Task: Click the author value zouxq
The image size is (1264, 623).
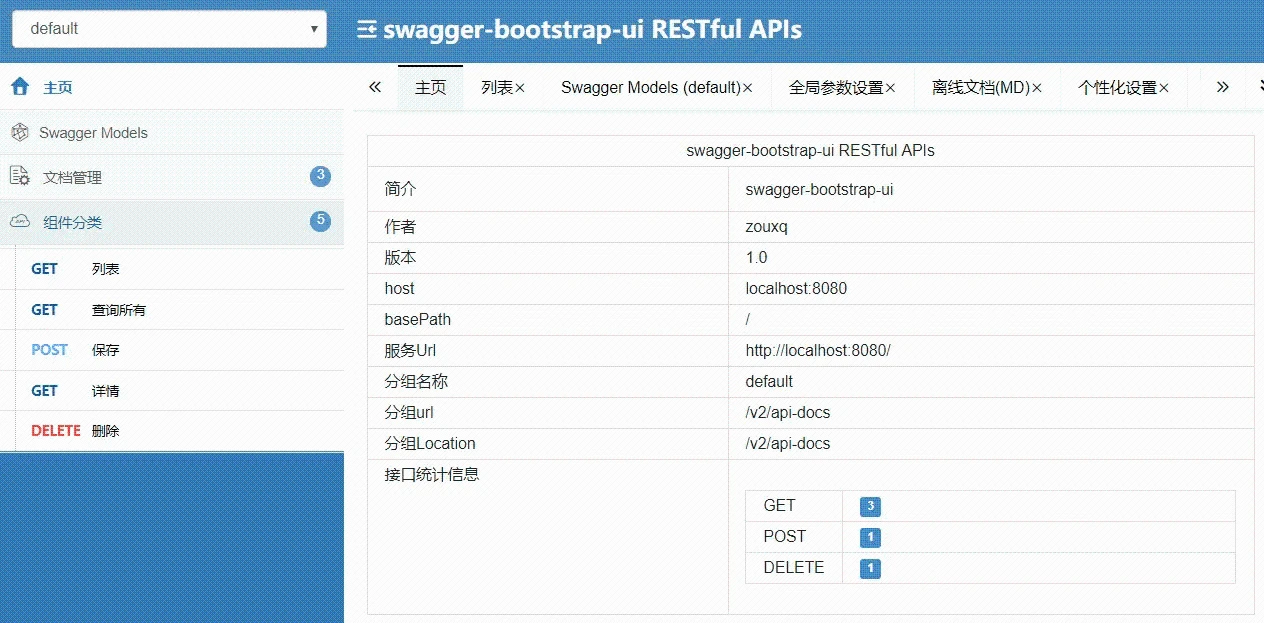Action: pos(767,227)
